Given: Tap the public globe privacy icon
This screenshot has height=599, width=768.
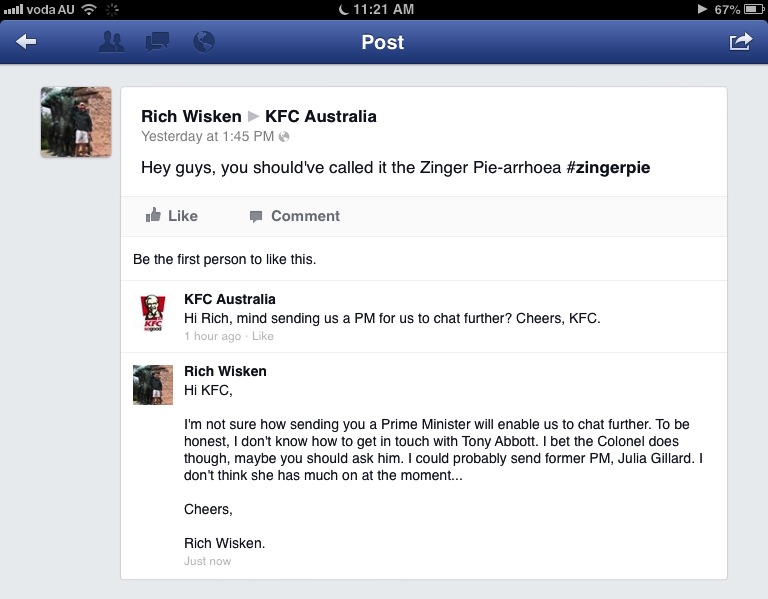Looking at the screenshot, I should 284,136.
